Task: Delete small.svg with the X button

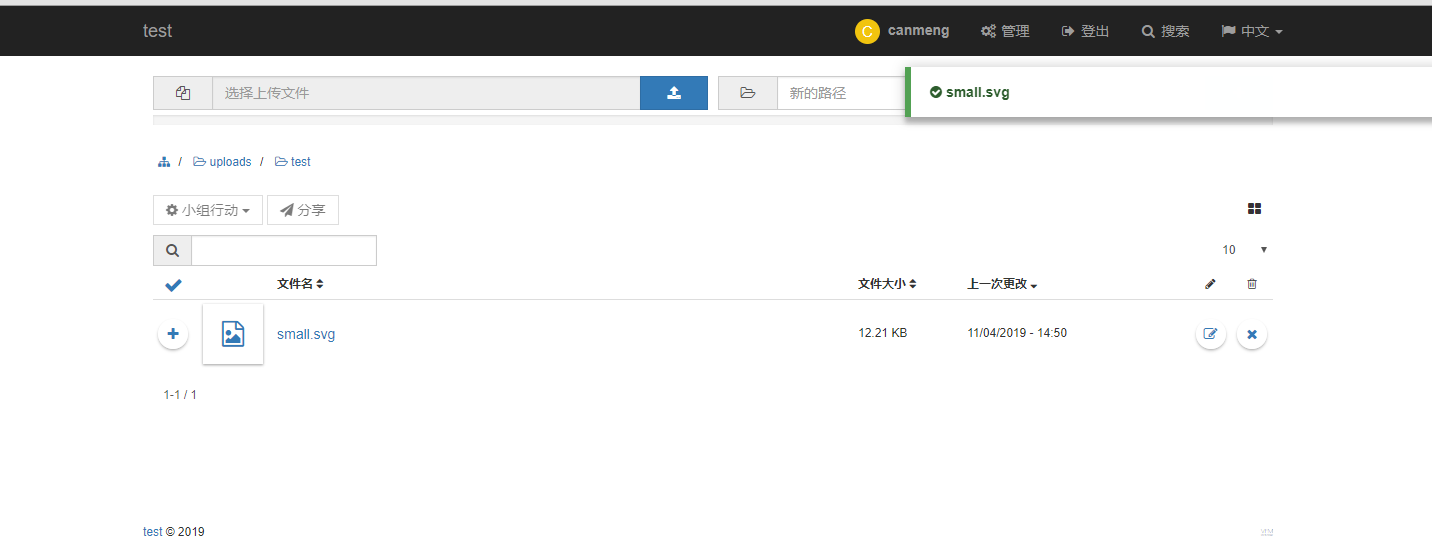Action: coord(1252,334)
